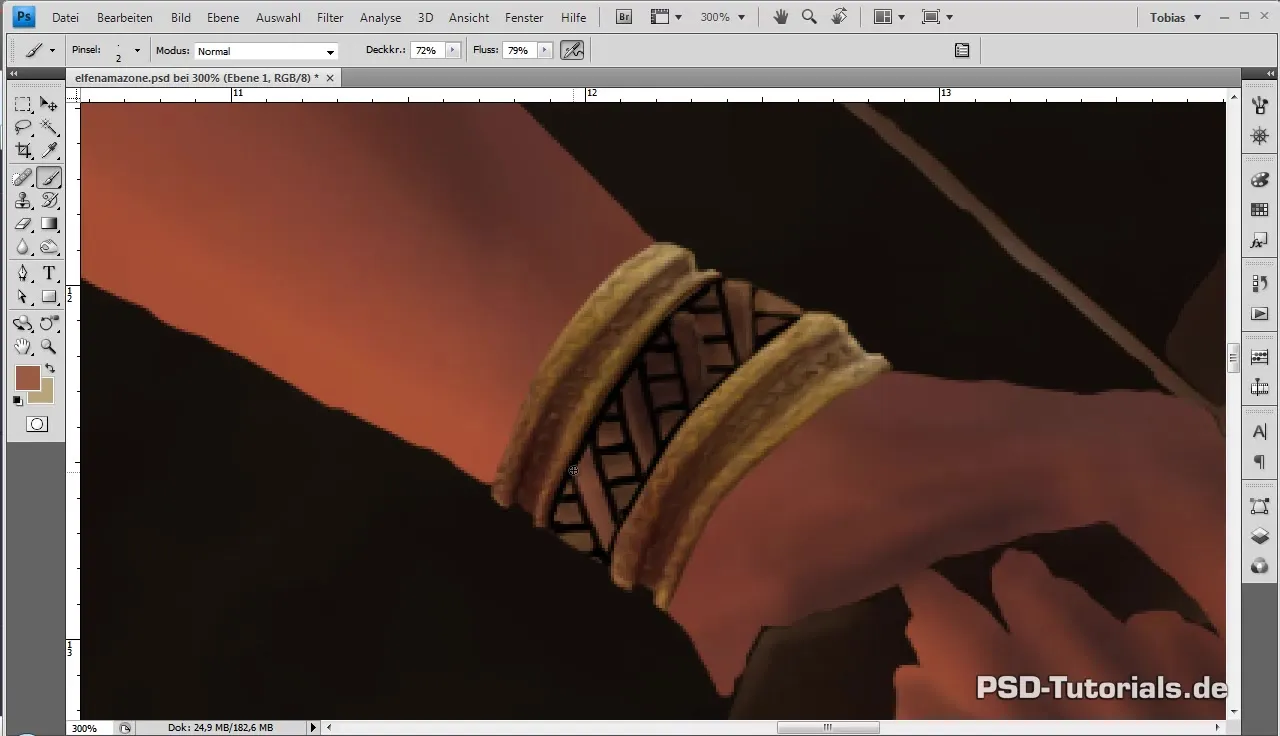Viewport: 1280px width, 736px height.
Task: Select the Zoom tool in application bar
Action: click(x=809, y=17)
